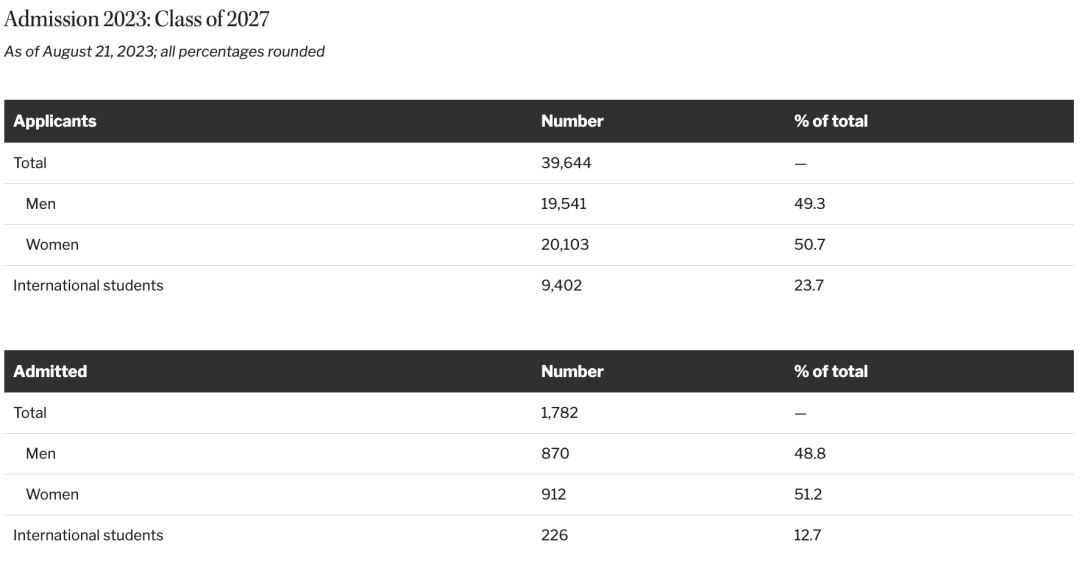
Task: Click the % of total header in Applicants table
Action: point(830,121)
